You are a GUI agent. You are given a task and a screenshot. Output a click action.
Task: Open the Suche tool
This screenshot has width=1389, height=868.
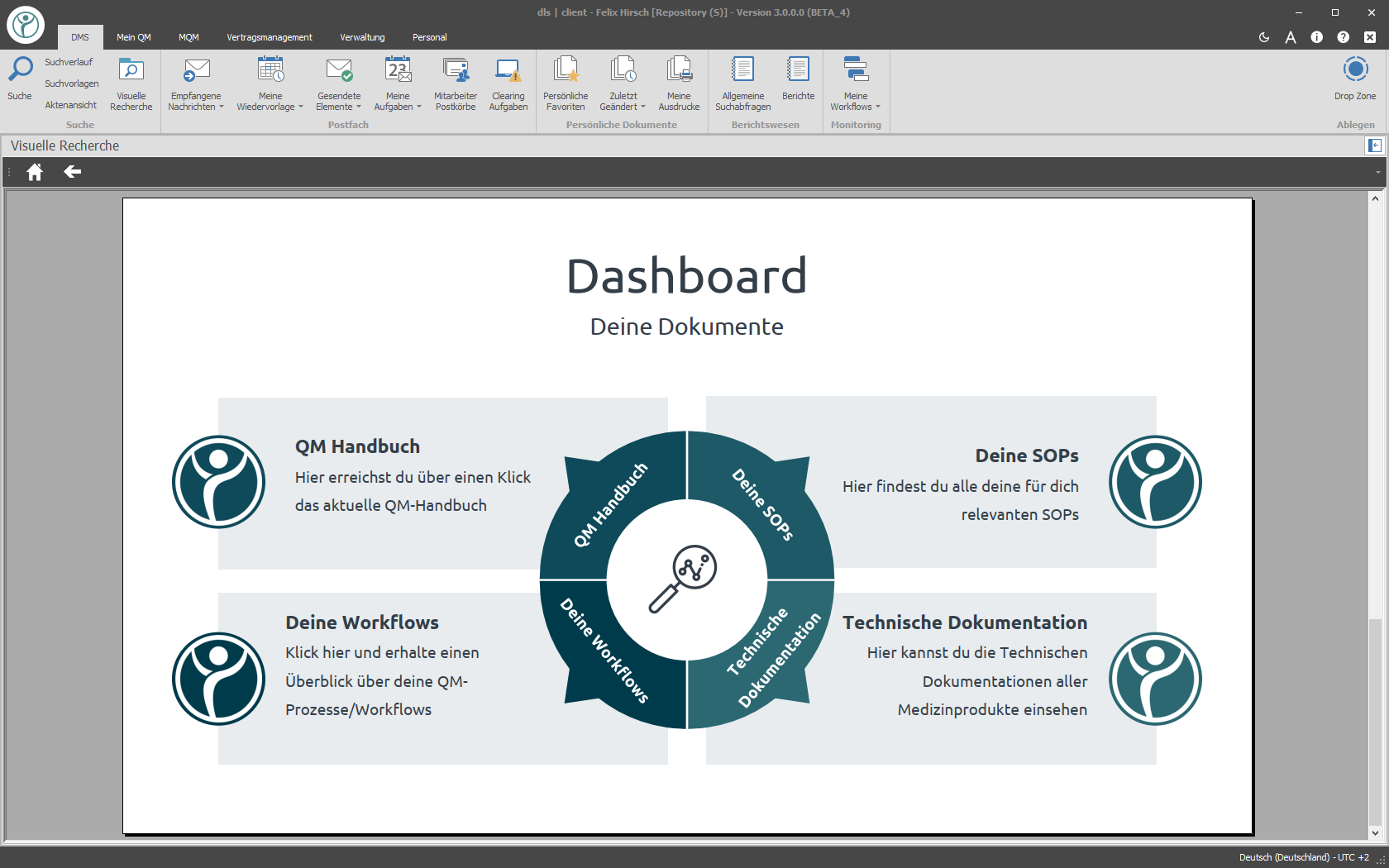click(19, 79)
